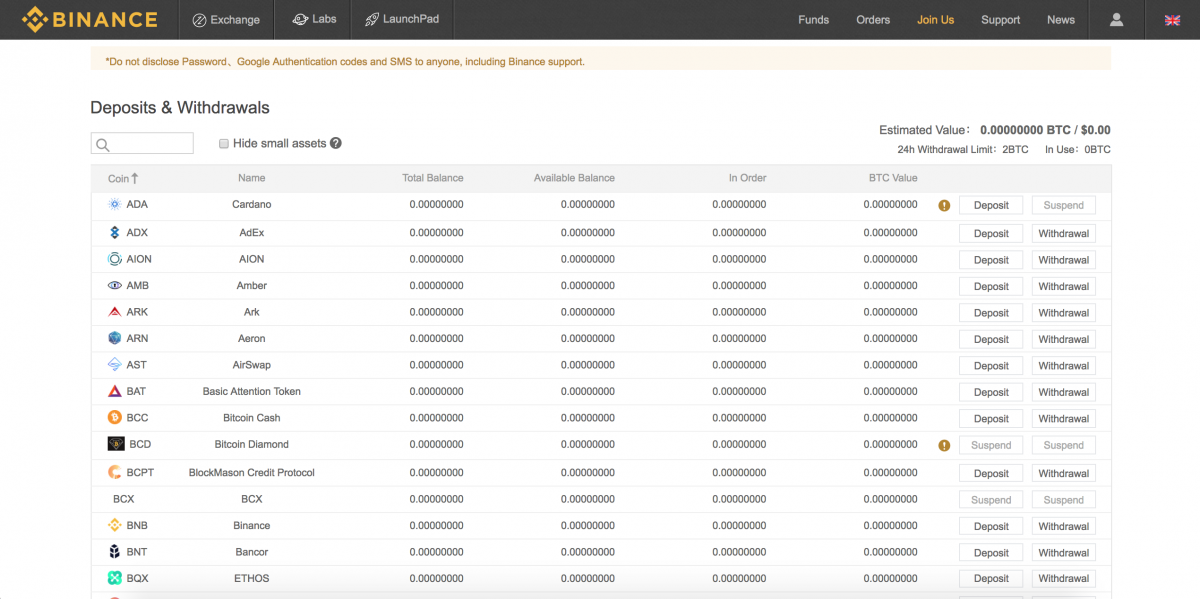Open the user account profile icon
Screen dimensions: 1200x599
pos(1117,20)
